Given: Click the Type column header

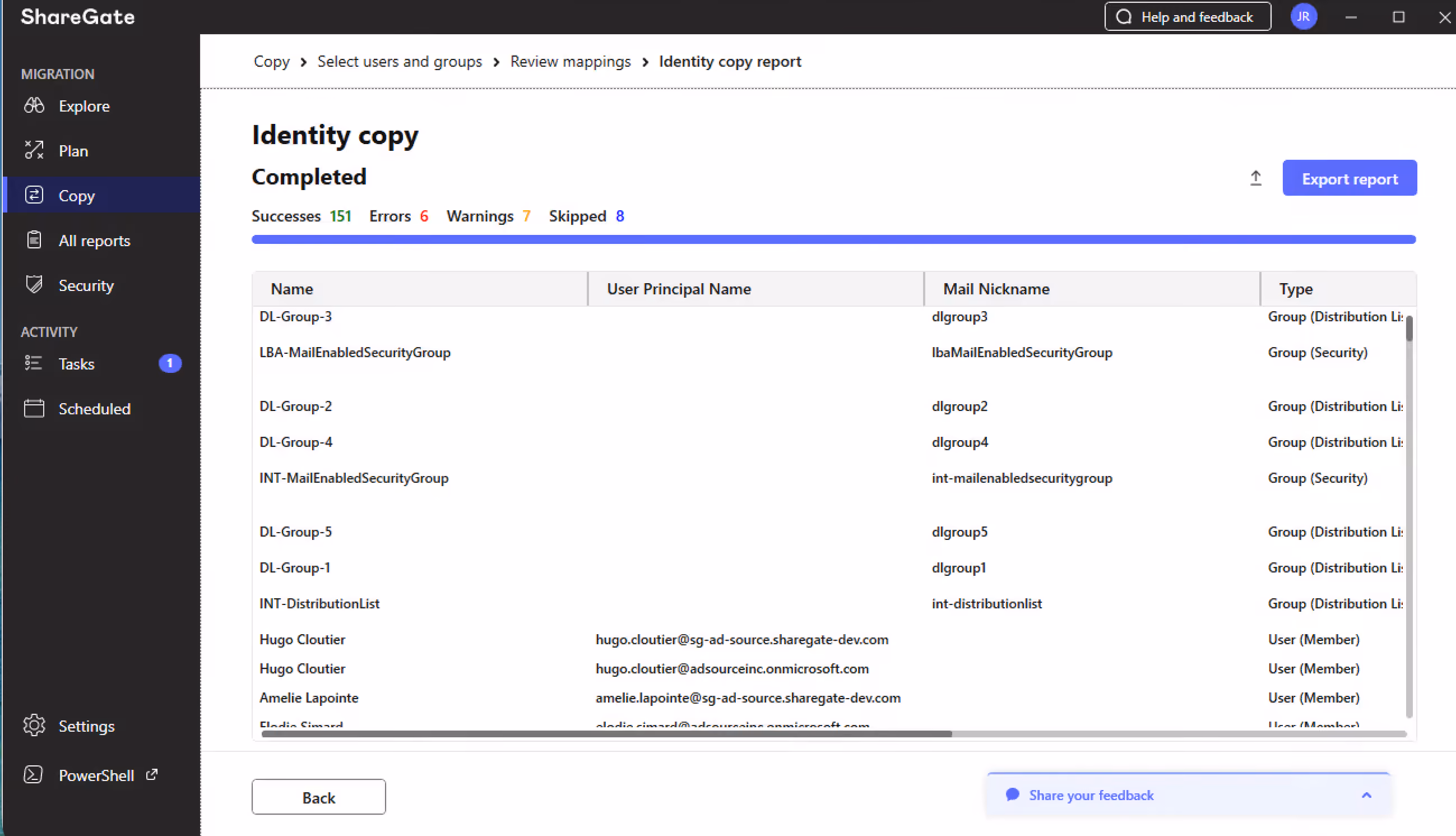Looking at the screenshot, I should click(1339, 289).
